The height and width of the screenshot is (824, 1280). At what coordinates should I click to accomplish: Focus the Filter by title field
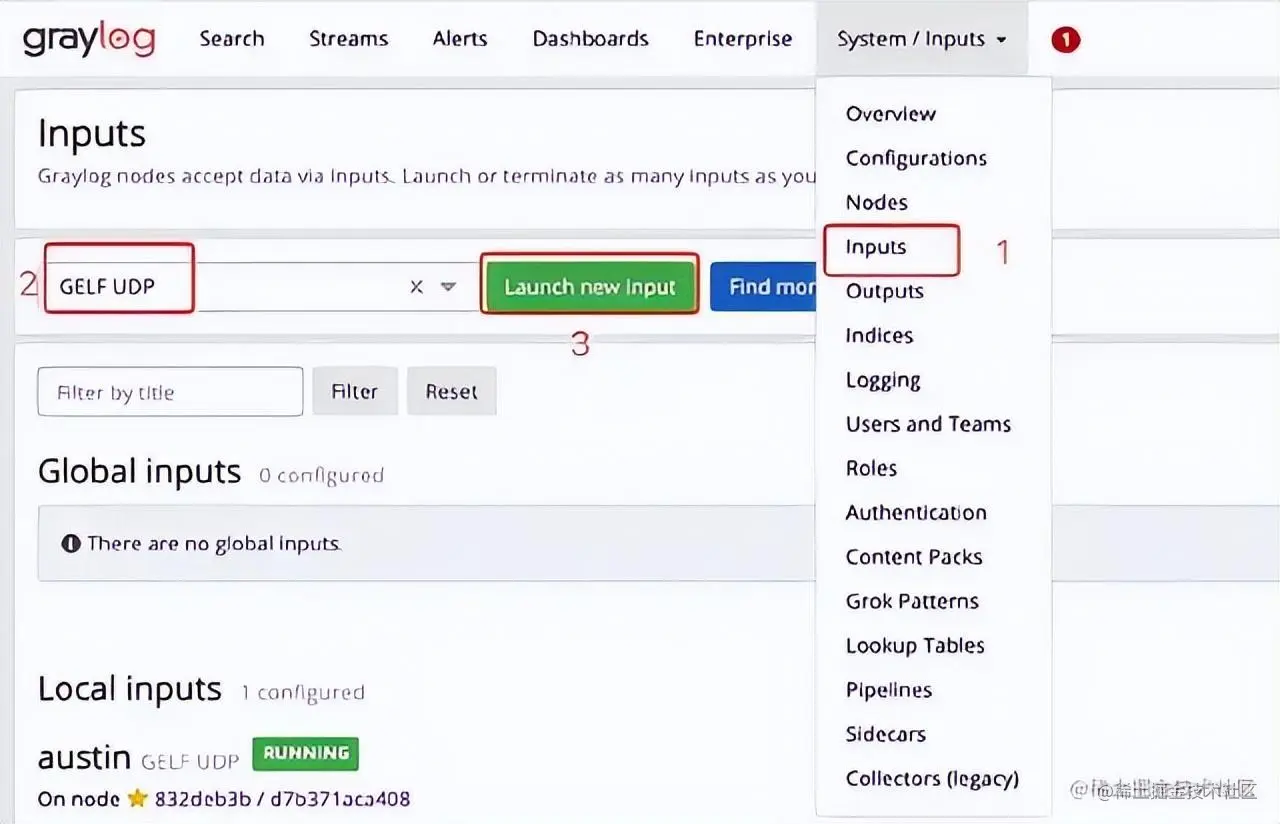click(x=170, y=391)
